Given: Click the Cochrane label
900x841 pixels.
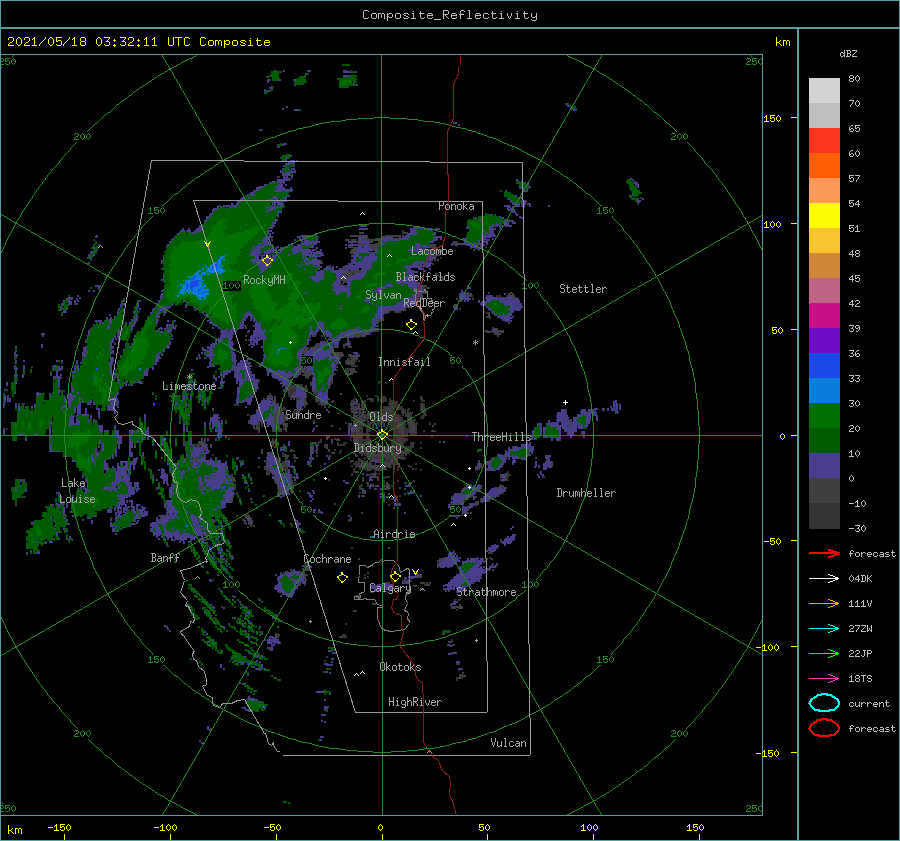Looking at the screenshot, I should tap(327, 559).
